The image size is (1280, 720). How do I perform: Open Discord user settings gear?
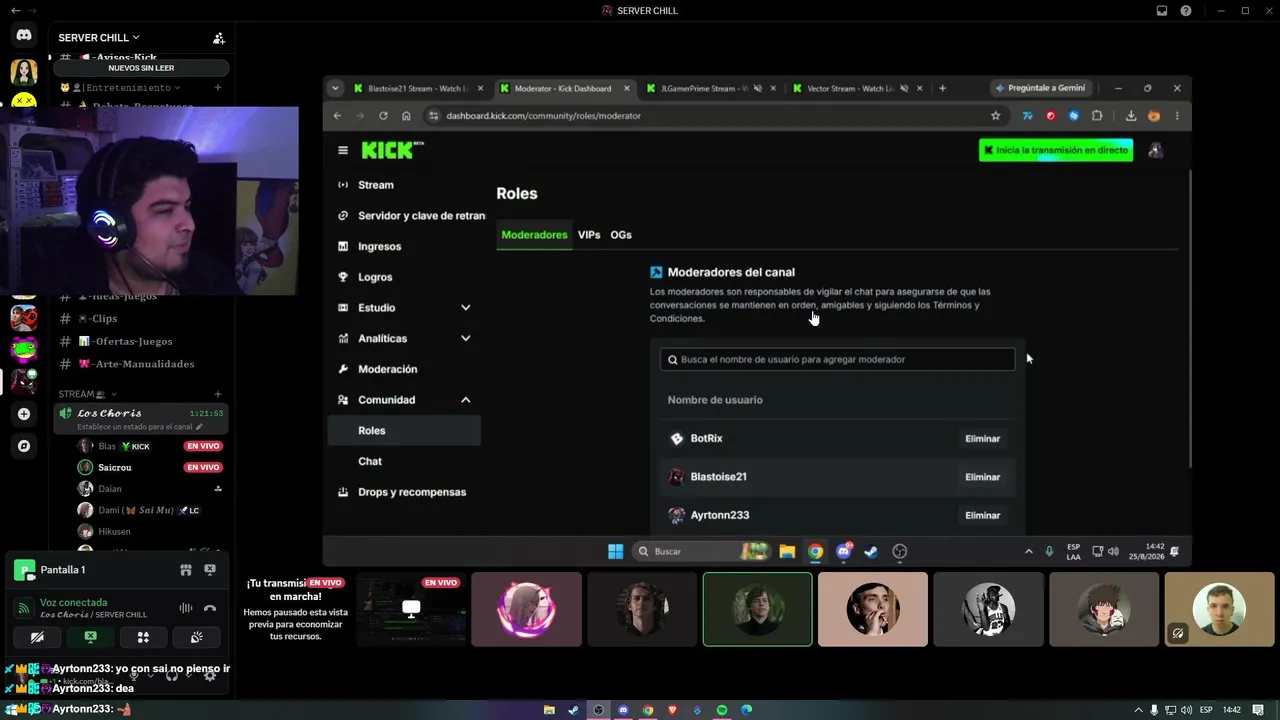[210, 676]
